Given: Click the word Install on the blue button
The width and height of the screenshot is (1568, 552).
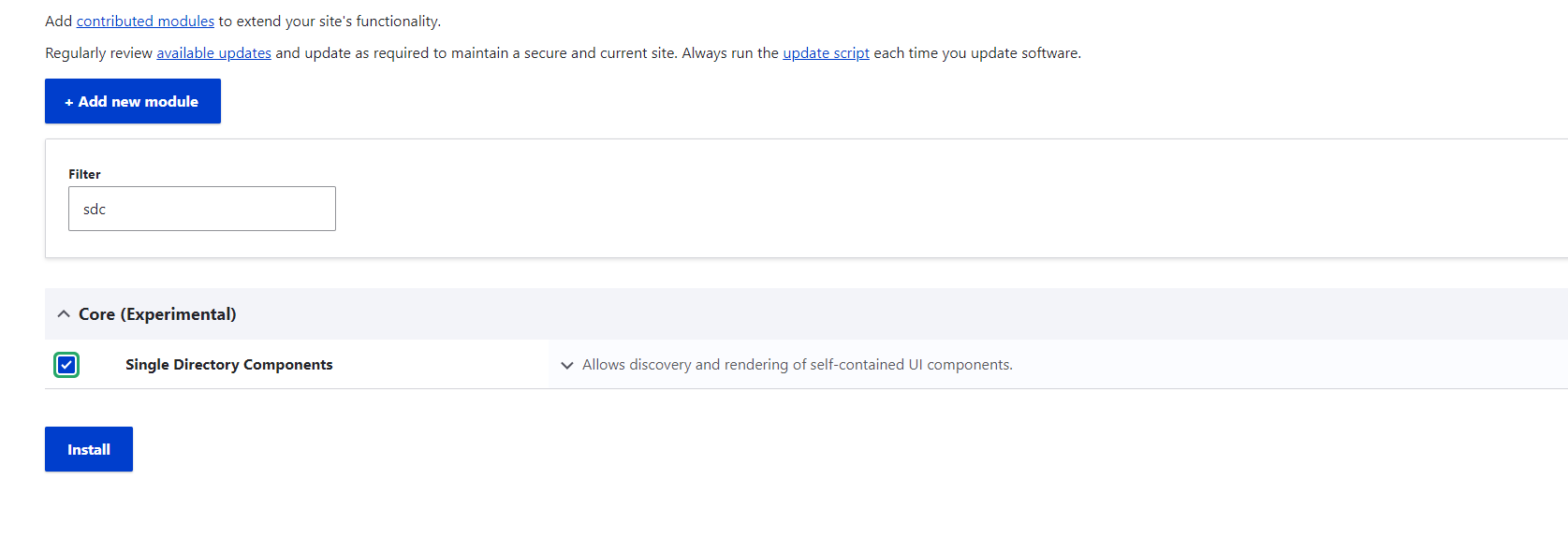Looking at the screenshot, I should pyautogui.click(x=89, y=450).
